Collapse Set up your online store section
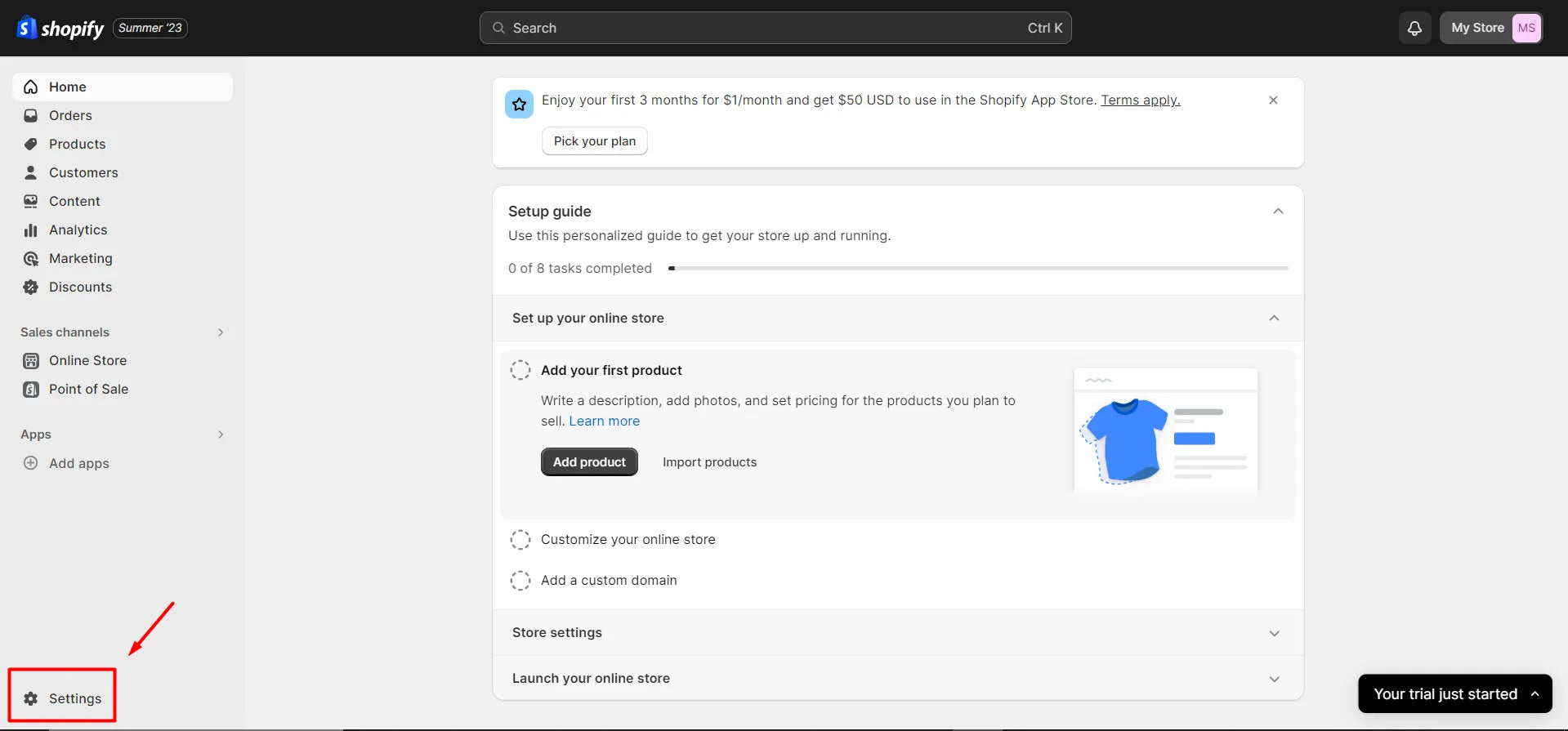 click(x=1274, y=318)
